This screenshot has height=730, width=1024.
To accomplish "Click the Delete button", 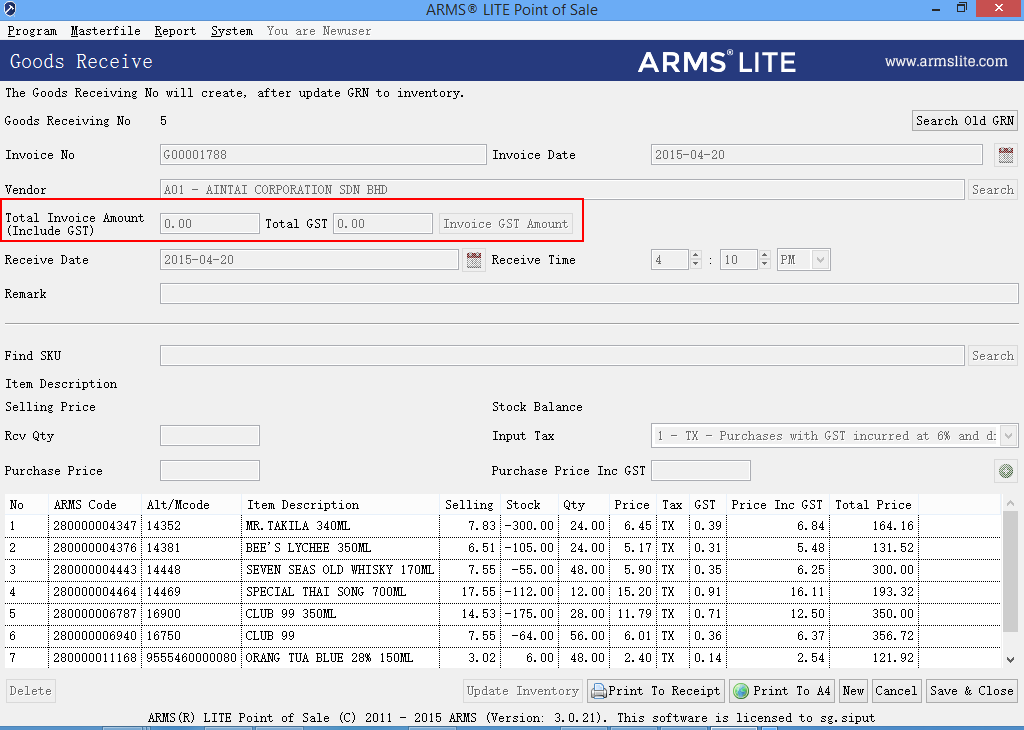I will [31, 691].
